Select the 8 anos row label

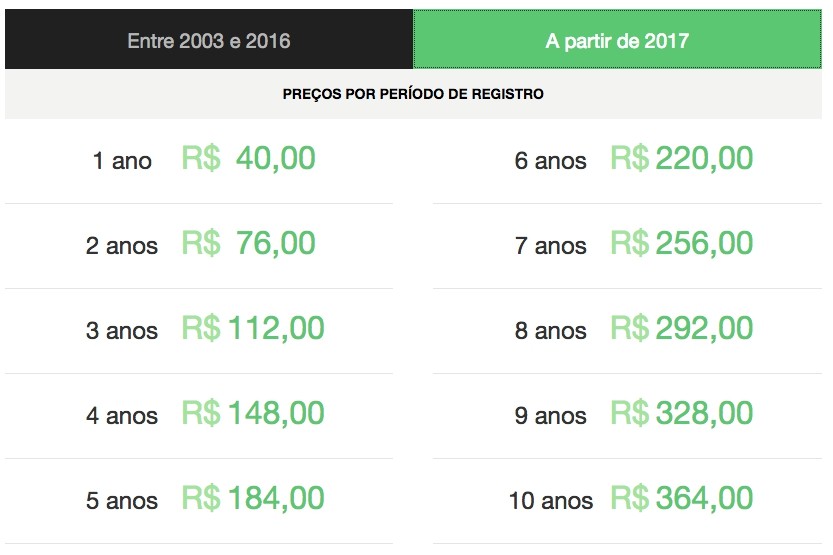click(550, 331)
